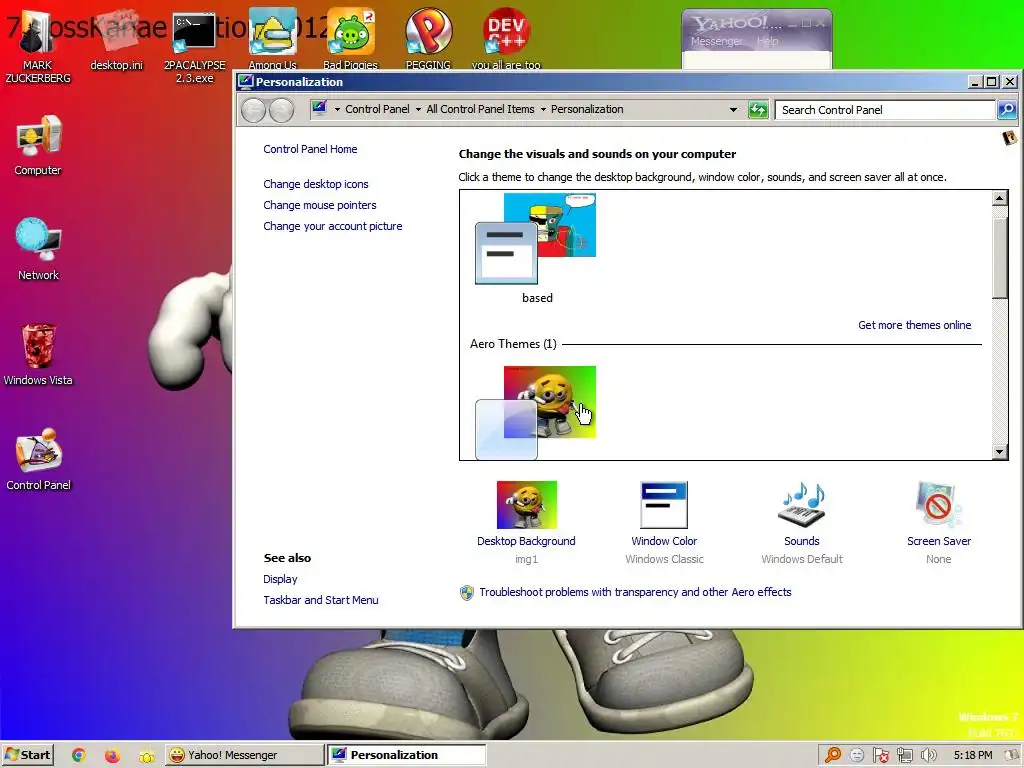Image resolution: width=1024 pixels, height=768 pixels.
Task: Open the MARK ZUCKERBERG desktop icon
Action: [x=37, y=47]
